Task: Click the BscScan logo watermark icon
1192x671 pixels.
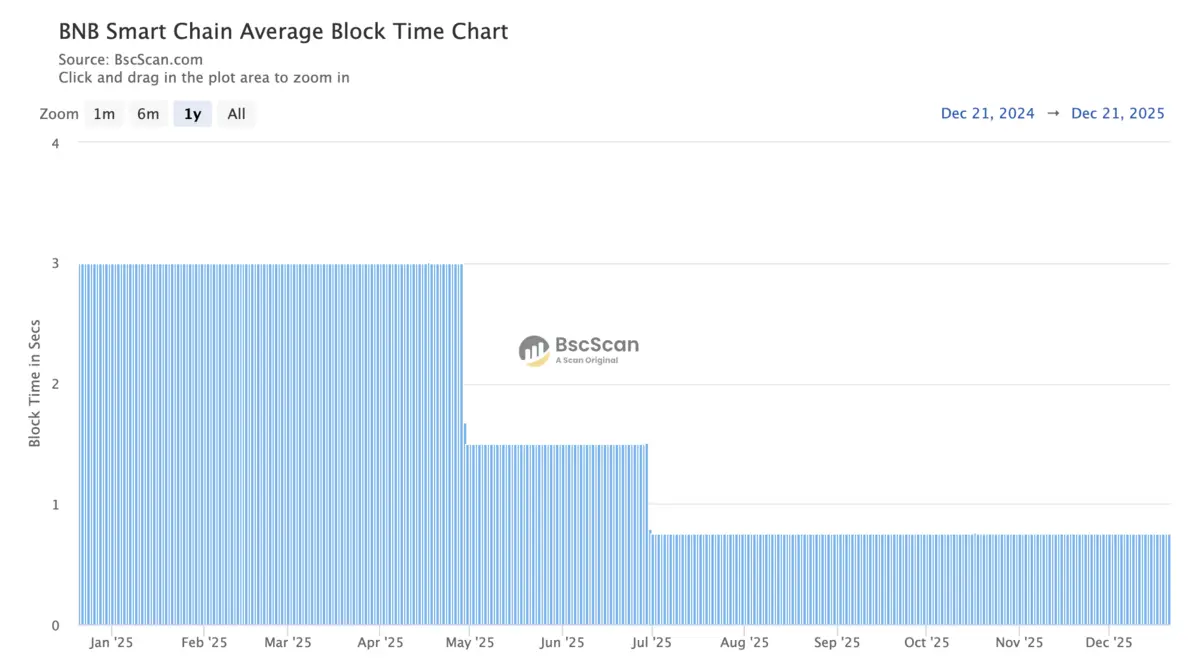Action: coord(534,351)
